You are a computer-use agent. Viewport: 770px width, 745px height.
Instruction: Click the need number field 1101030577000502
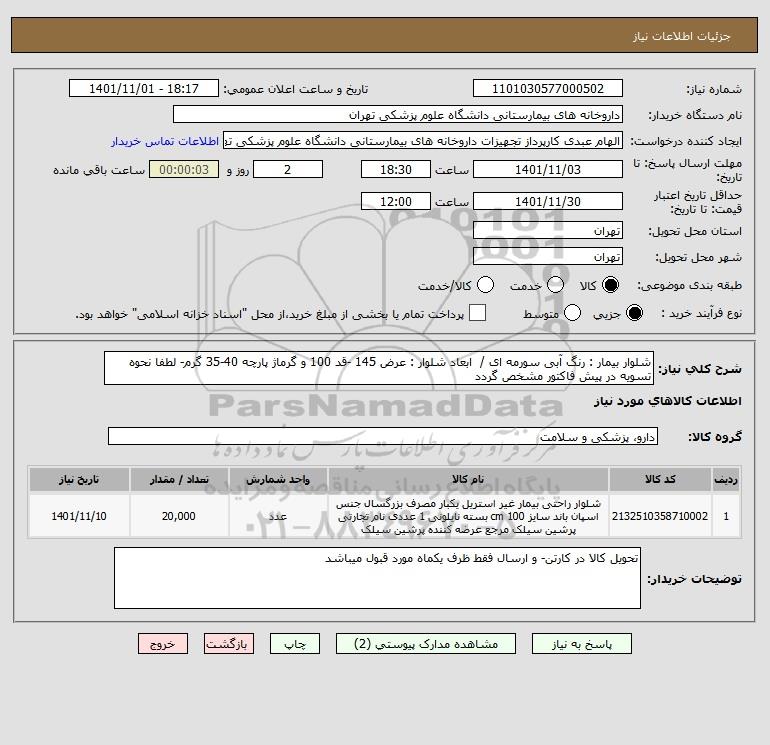tap(548, 88)
